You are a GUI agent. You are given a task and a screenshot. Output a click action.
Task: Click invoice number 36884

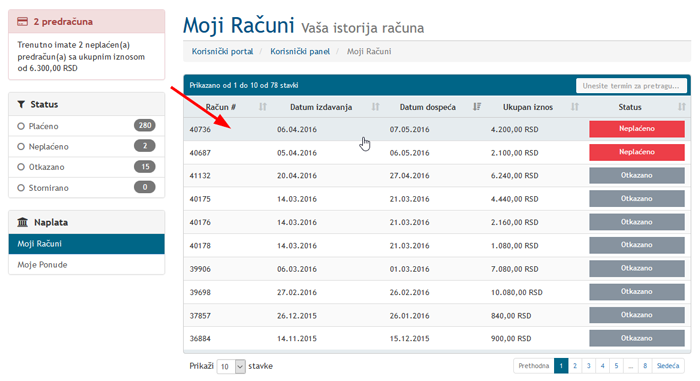(200, 339)
